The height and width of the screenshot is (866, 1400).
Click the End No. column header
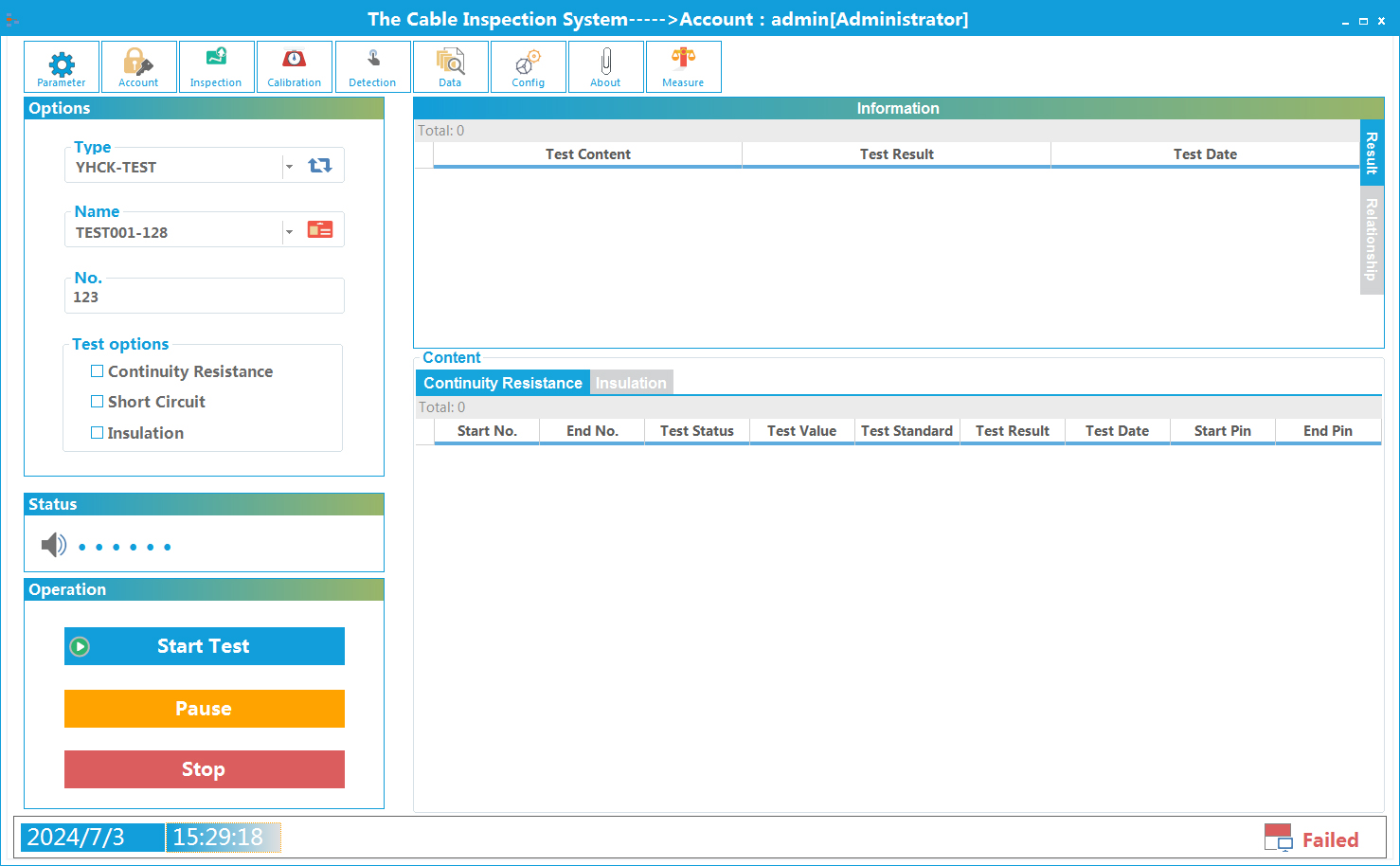(x=592, y=431)
